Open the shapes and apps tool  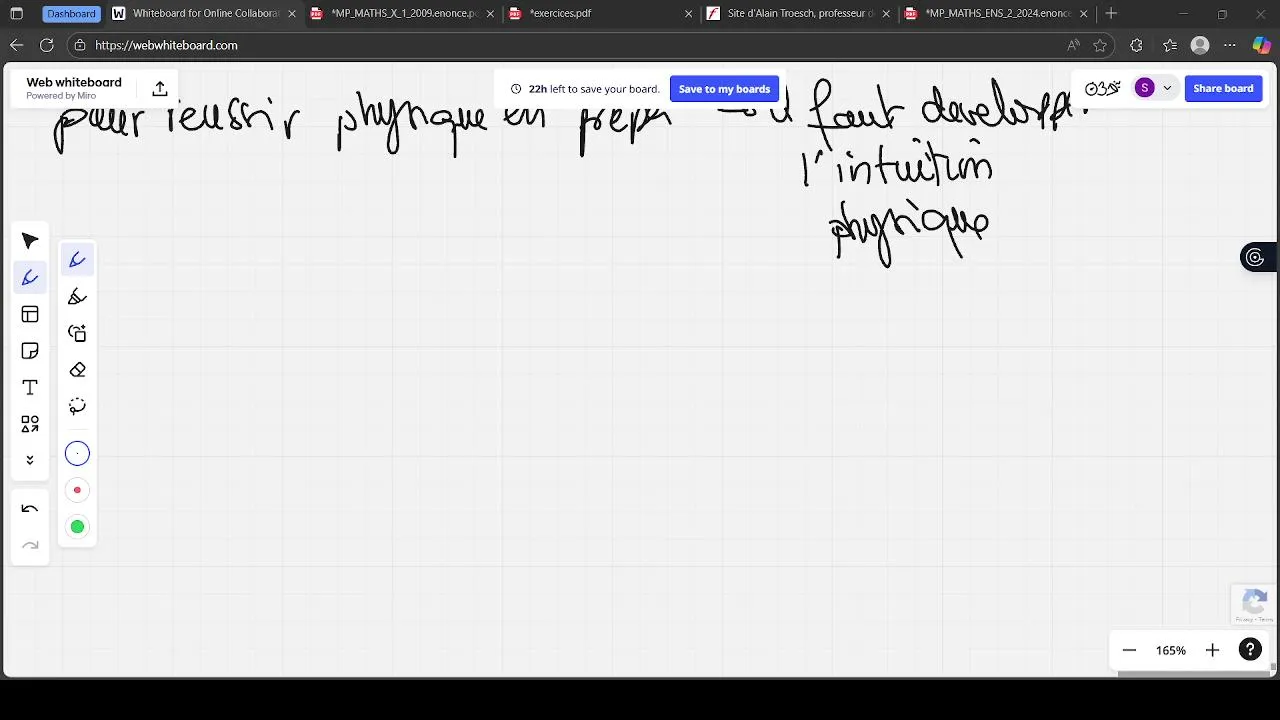[30, 424]
